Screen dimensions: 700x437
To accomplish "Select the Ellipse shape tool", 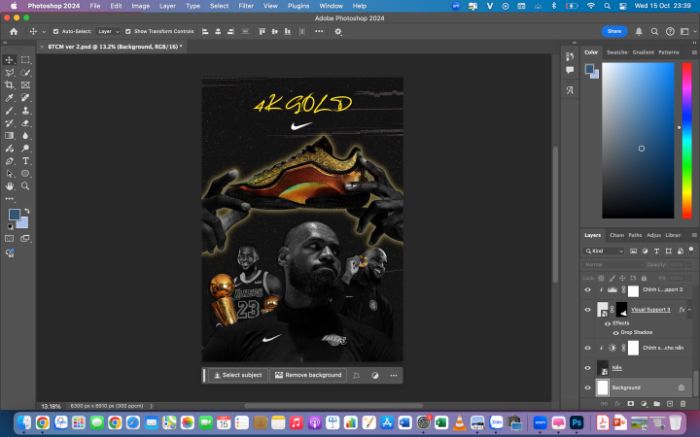I will click(25, 173).
